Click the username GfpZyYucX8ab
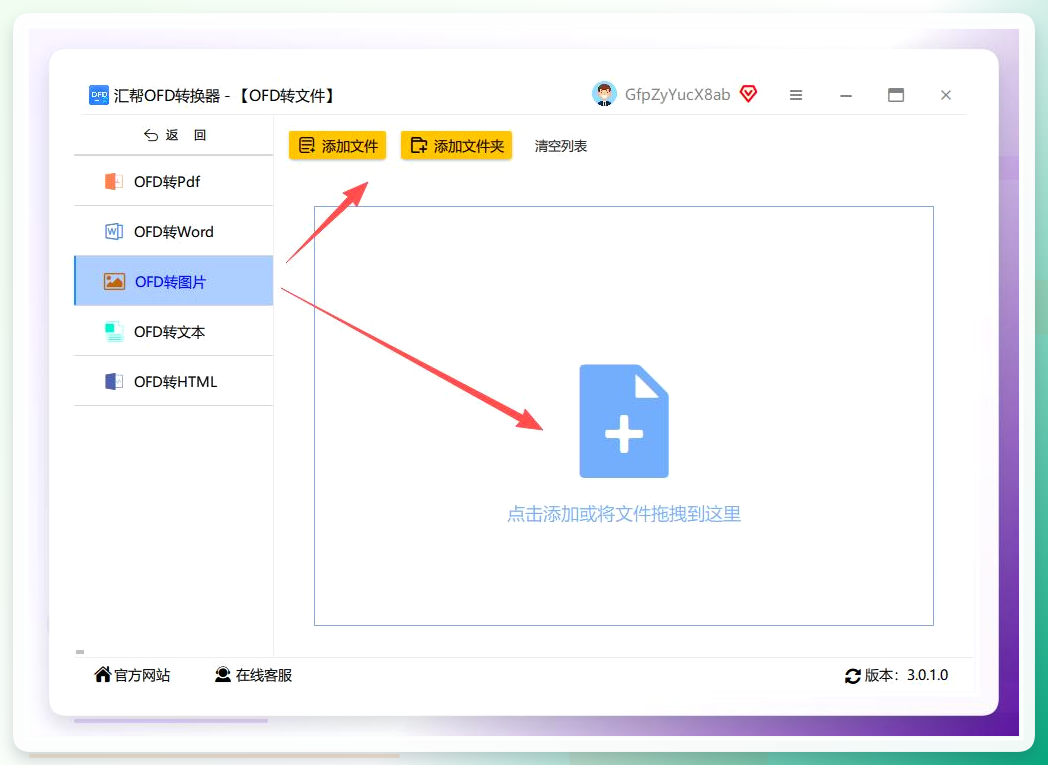The image size is (1048, 765). coord(677,95)
